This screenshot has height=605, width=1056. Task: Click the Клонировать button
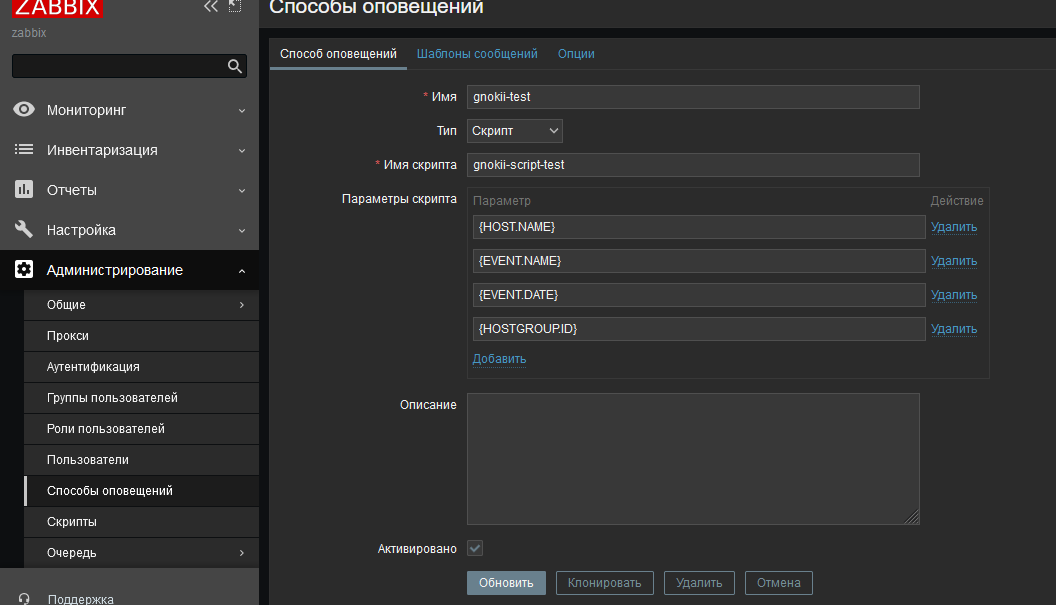click(605, 583)
